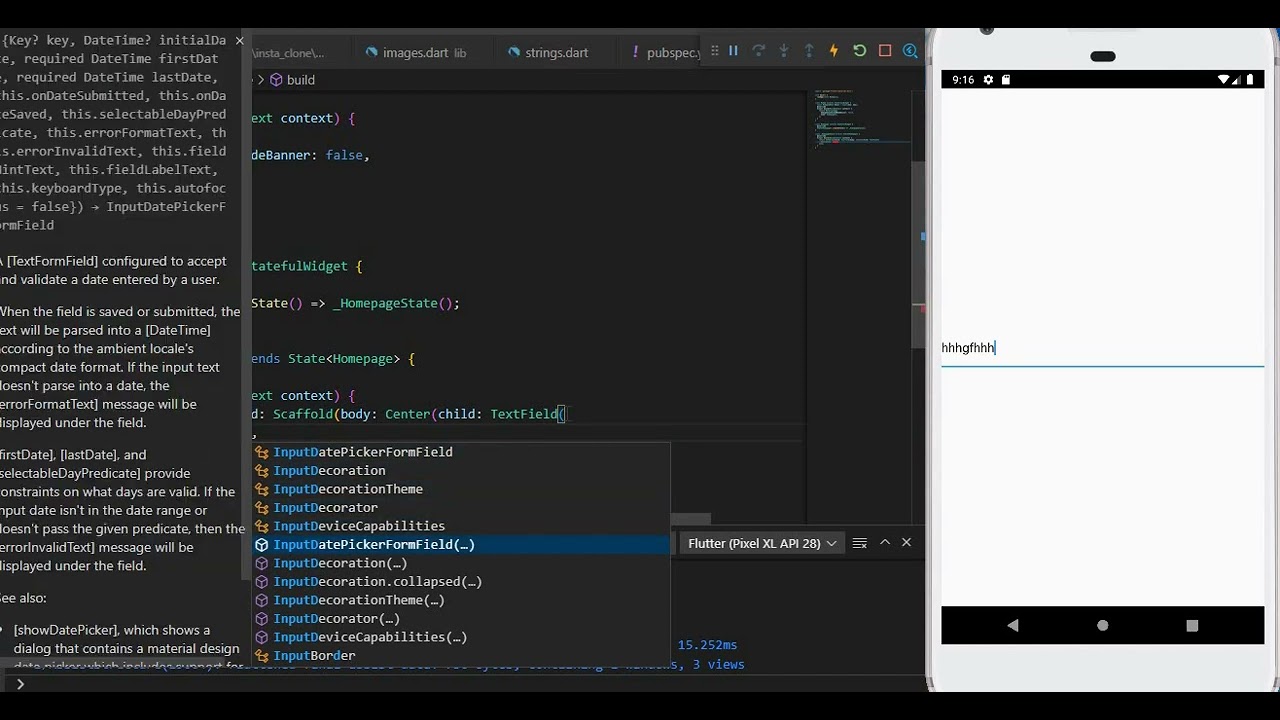Open the Flutter widget inspector icon
The image size is (1280, 720).
[910, 51]
